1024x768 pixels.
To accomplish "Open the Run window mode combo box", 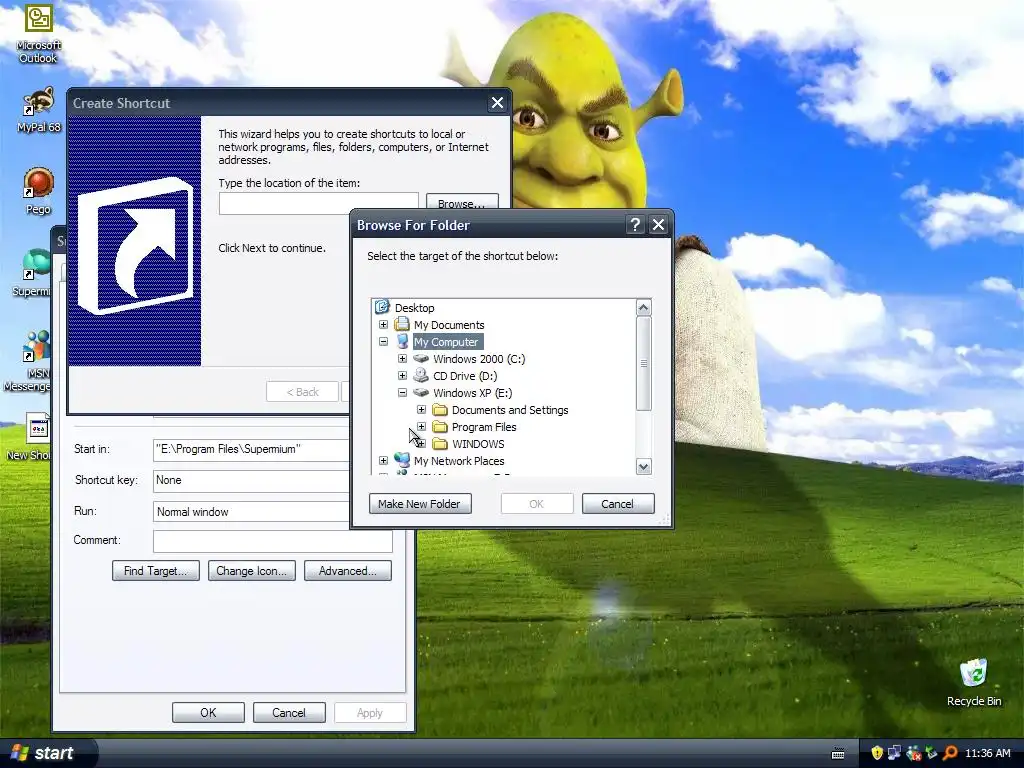I will point(251,511).
